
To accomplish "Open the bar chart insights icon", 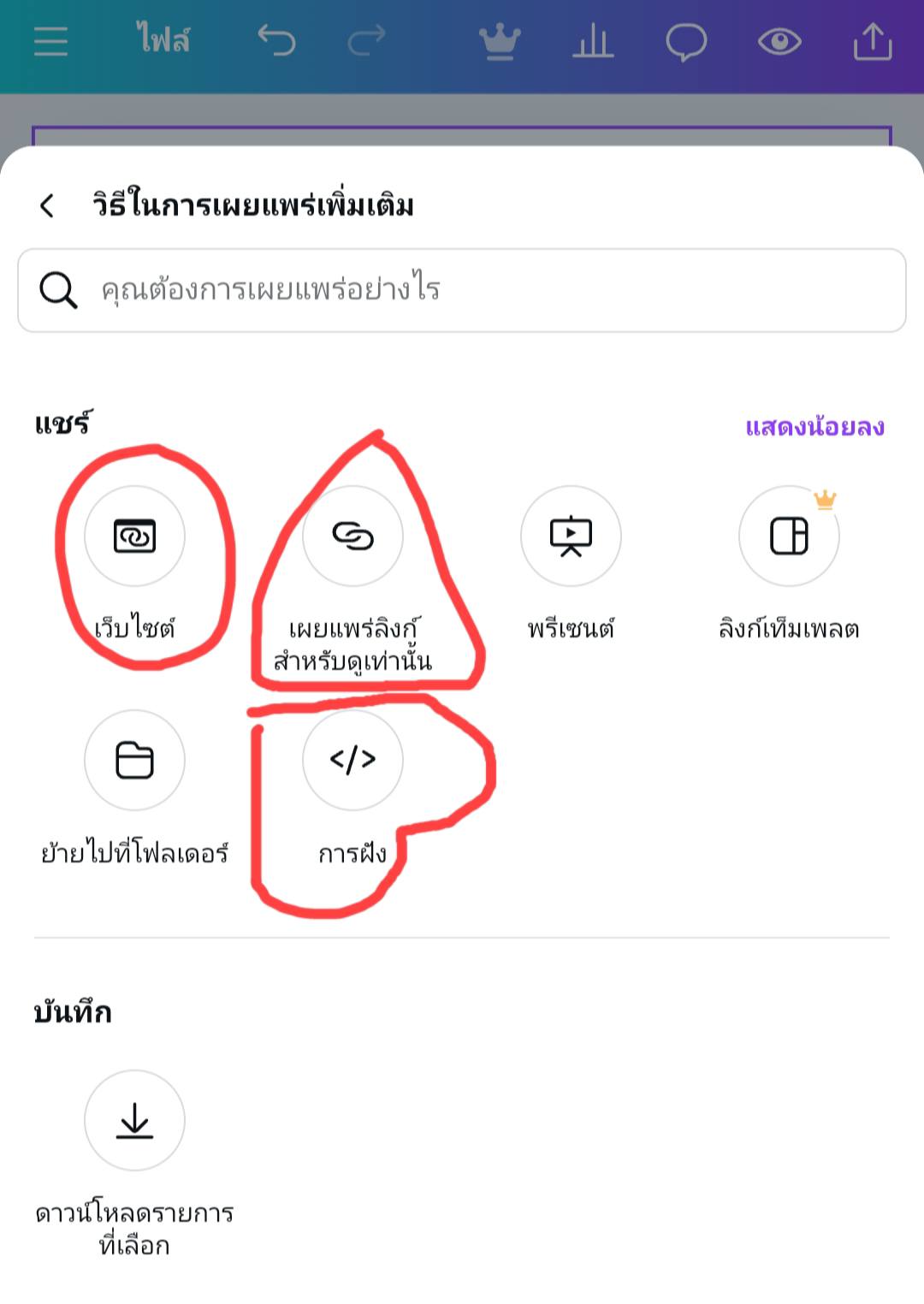I will tap(593, 41).
